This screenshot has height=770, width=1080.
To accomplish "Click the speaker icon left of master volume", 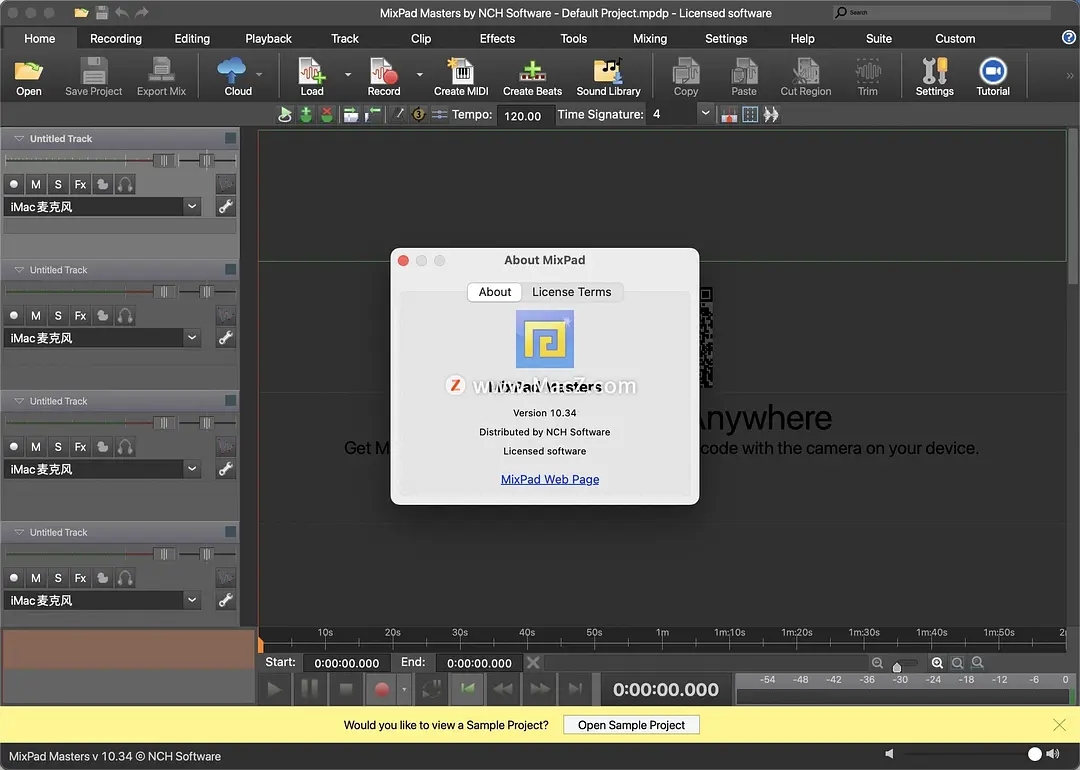I will [x=889, y=753].
